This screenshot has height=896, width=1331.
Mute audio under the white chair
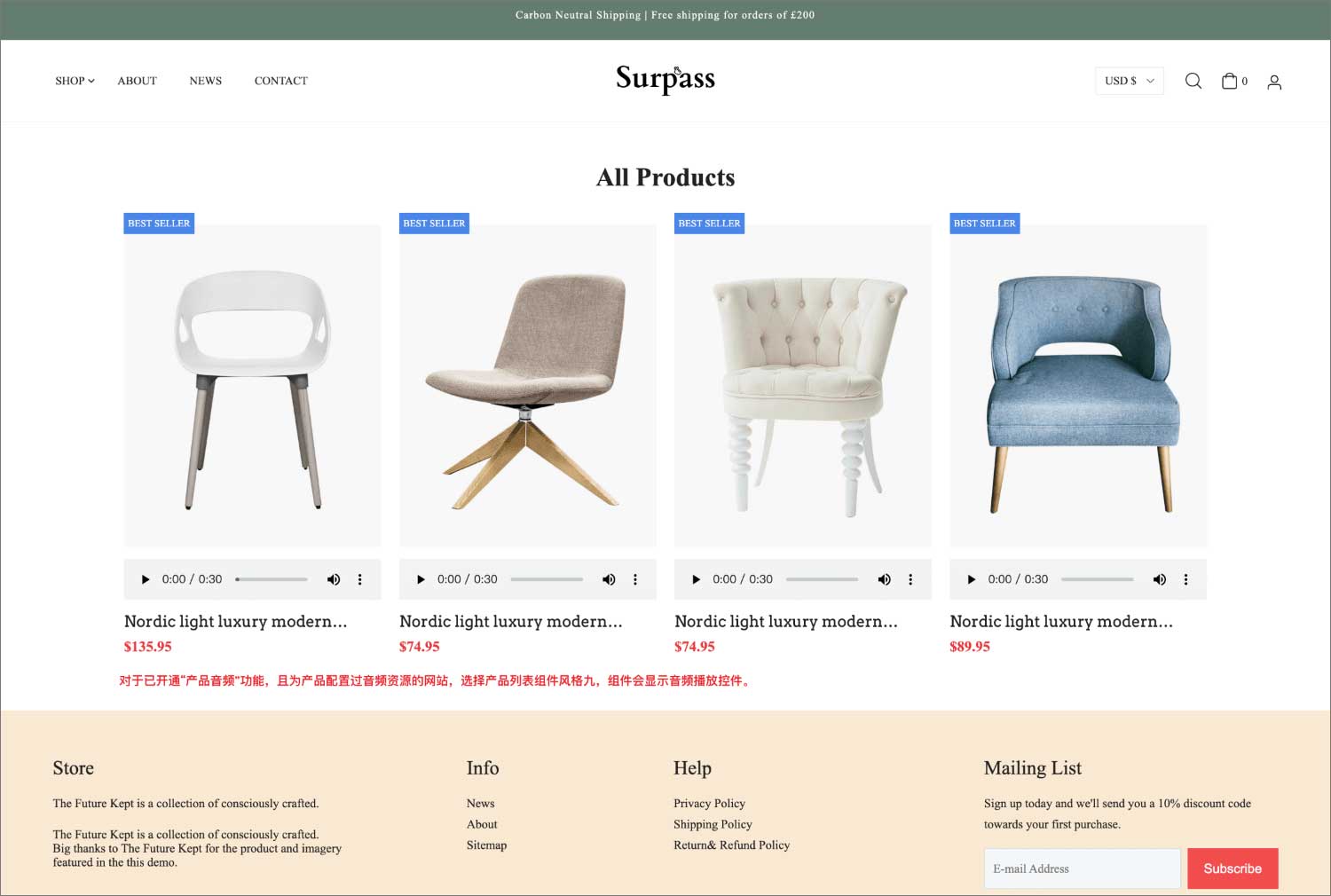coord(334,579)
